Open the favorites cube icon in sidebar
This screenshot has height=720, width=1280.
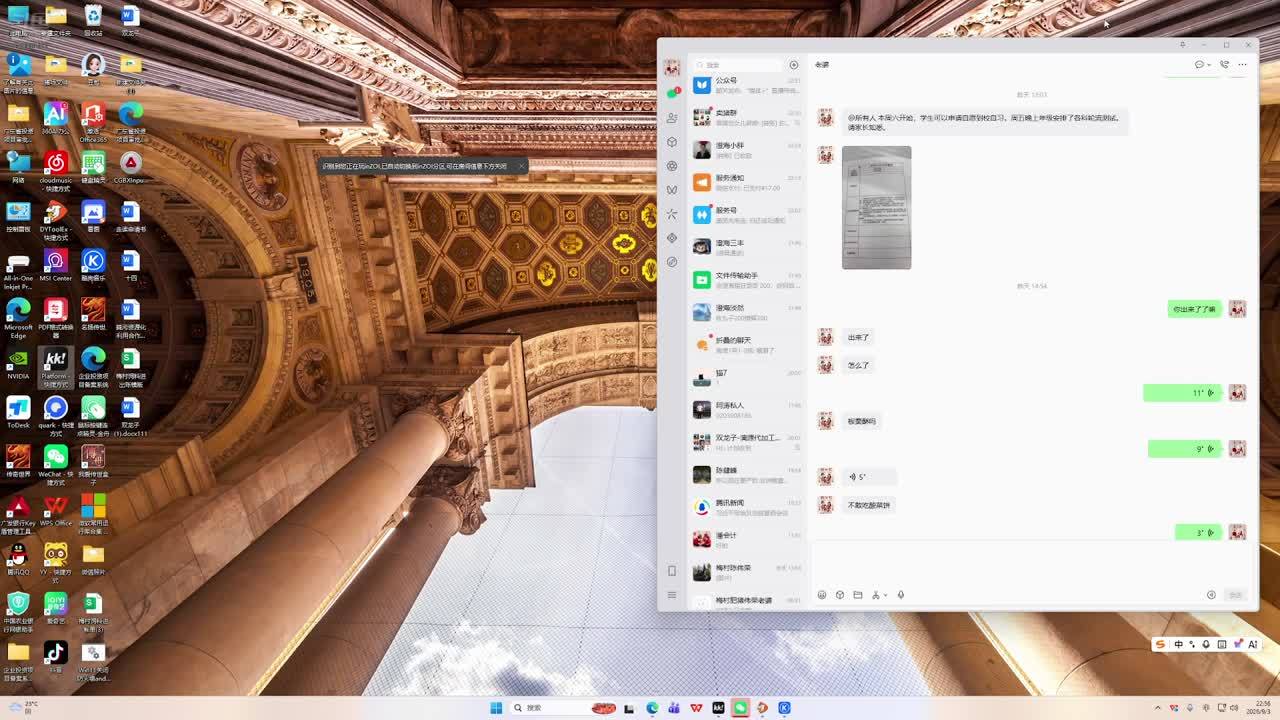coord(672,142)
